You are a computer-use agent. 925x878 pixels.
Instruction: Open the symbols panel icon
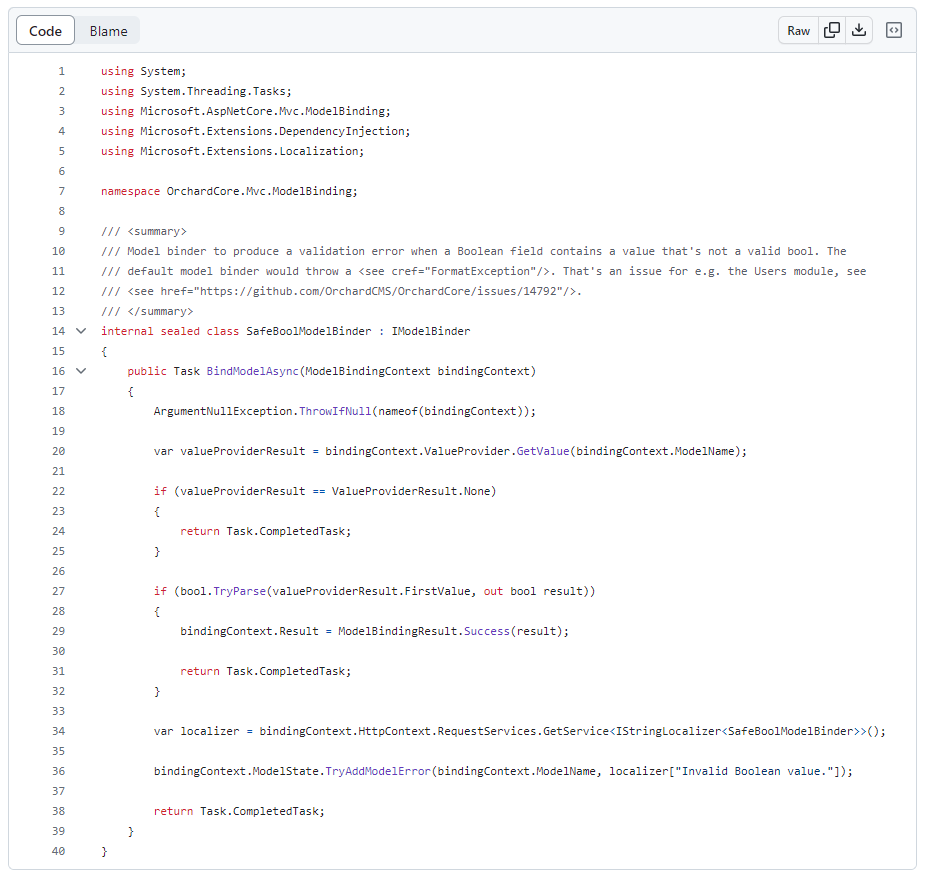point(894,30)
